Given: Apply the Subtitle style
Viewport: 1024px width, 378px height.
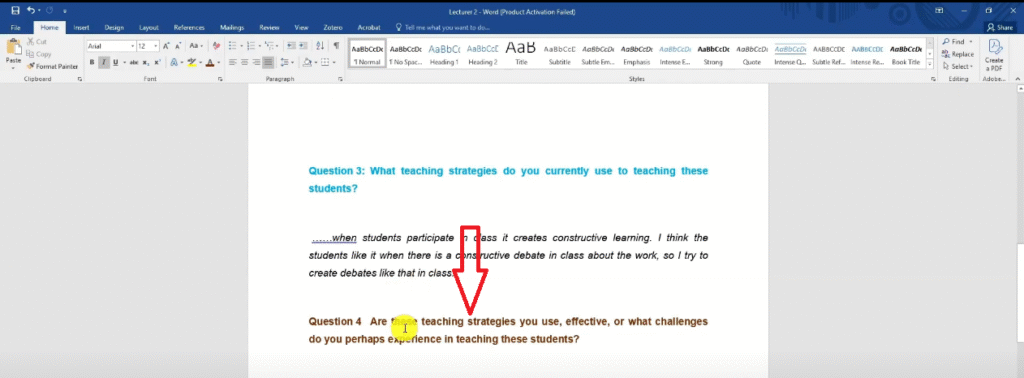Looking at the screenshot, I should click(560, 54).
